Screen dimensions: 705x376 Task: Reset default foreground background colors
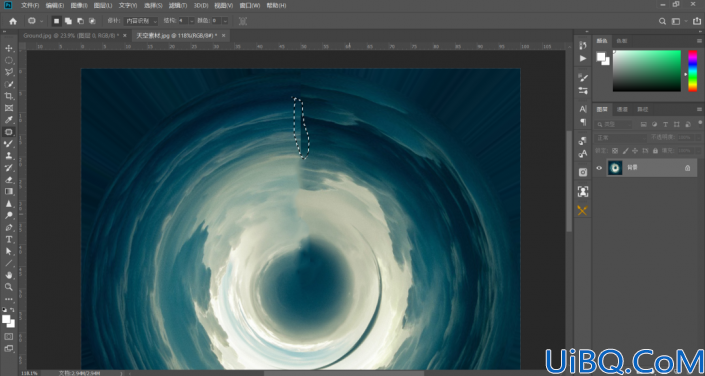4,310
